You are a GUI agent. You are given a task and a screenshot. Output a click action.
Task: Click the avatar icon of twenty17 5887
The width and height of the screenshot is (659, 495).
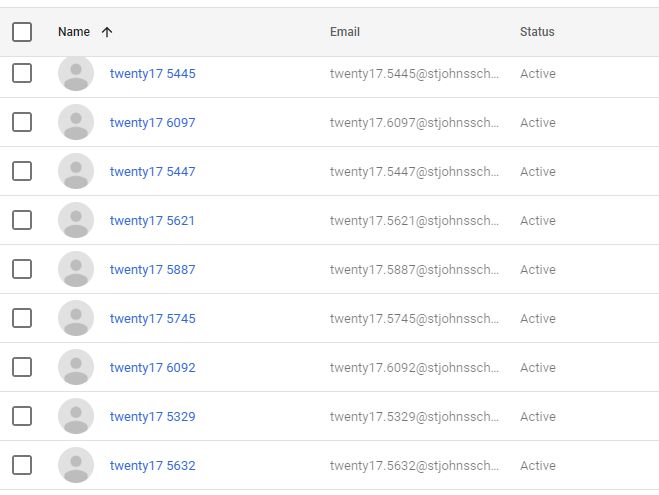point(76,269)
